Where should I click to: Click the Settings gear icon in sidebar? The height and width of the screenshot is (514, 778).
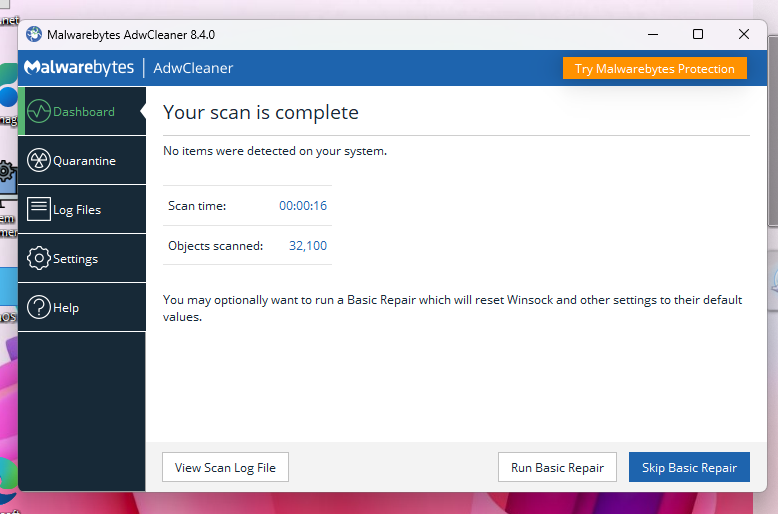[x=39, y=258]
